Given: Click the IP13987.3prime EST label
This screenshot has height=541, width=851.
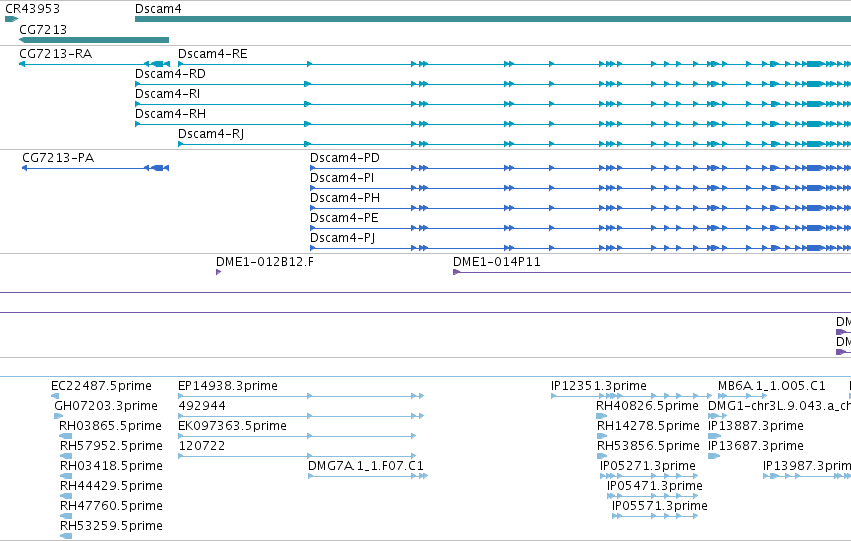Looking at the screenshot, I should 806,466.
